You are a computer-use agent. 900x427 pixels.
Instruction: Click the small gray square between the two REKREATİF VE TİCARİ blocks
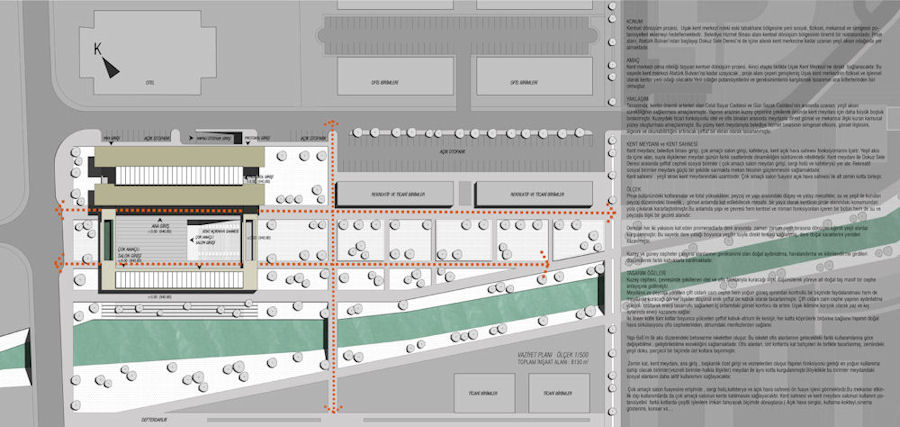(465, 193)
